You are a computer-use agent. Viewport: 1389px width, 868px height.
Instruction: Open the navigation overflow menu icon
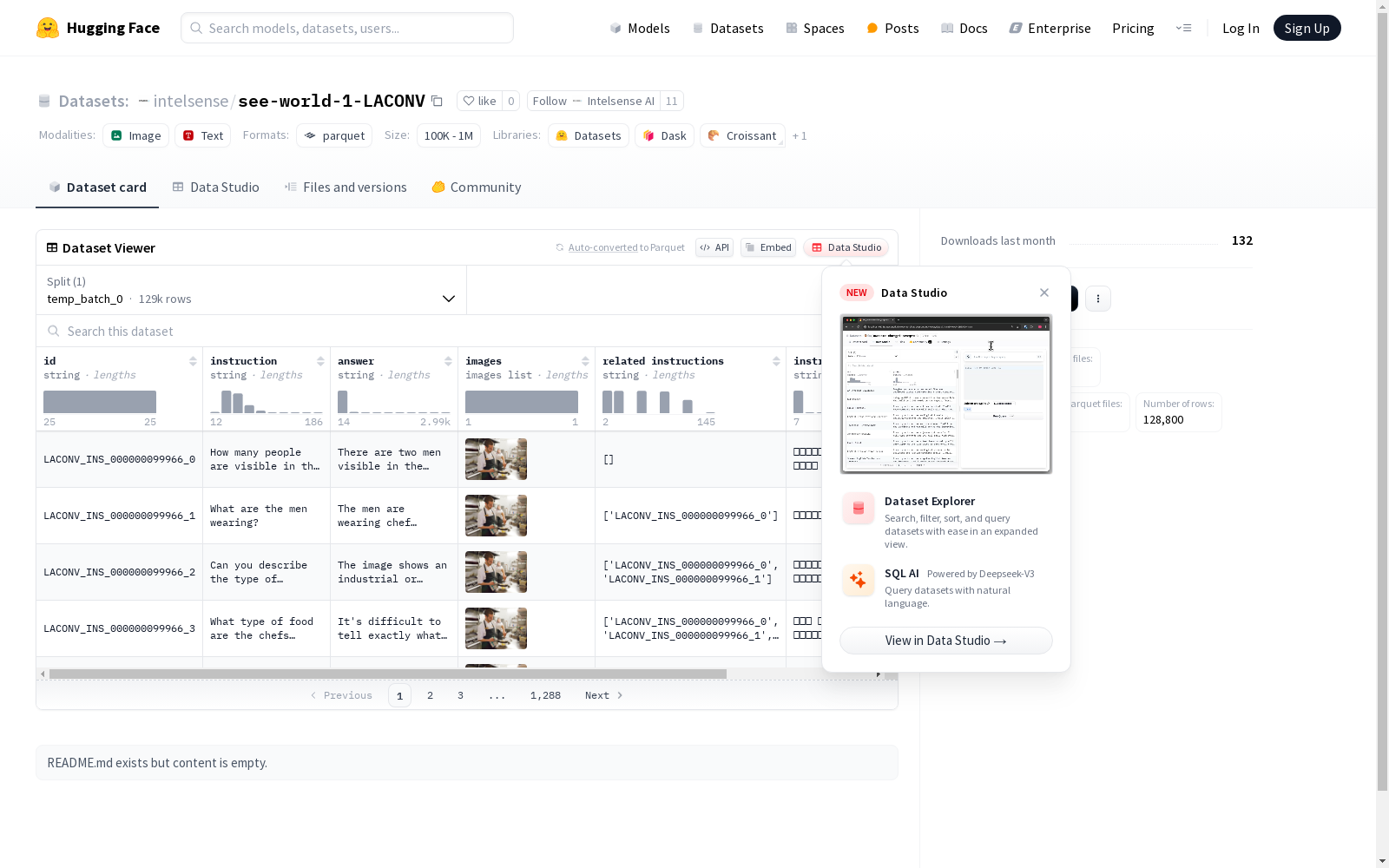pos(1184,28)
